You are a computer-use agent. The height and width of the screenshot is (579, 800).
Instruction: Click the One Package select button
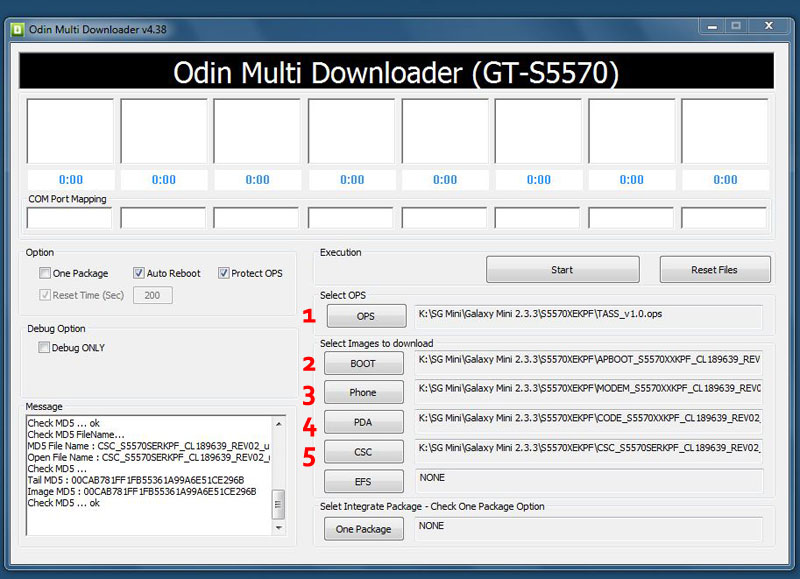[x=363, y=529]
